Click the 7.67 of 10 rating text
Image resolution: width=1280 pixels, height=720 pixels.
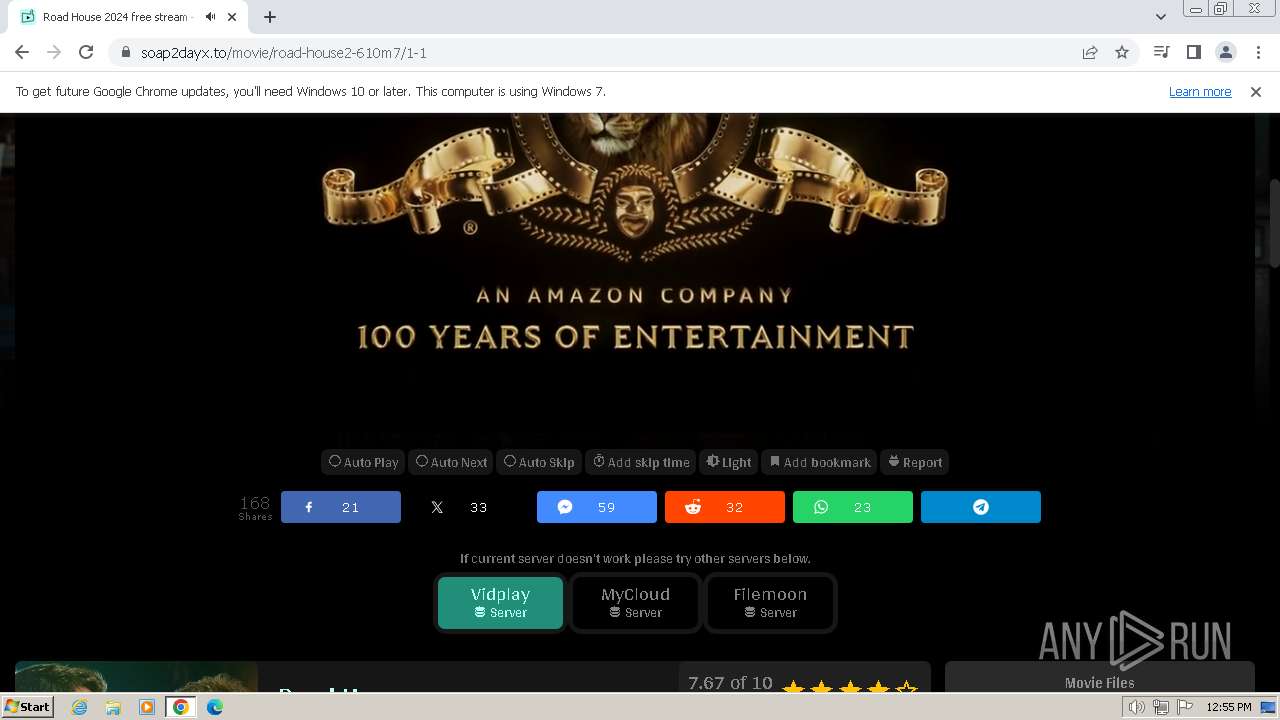click(730, 683)
